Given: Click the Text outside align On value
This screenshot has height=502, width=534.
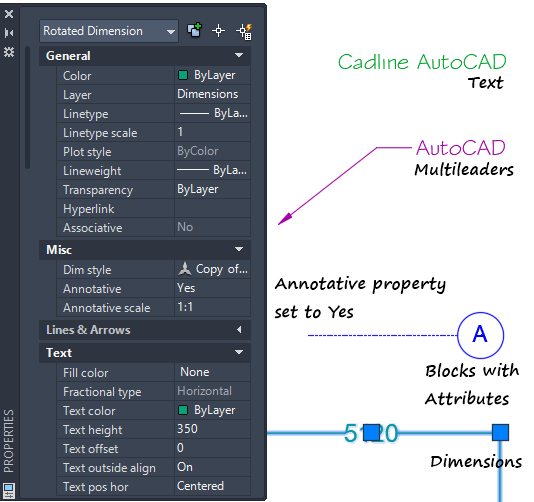Looking at the screenshot, I should coord(213,467).
